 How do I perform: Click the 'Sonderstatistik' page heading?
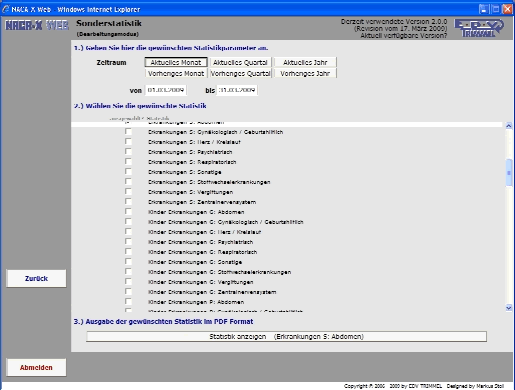109,23
